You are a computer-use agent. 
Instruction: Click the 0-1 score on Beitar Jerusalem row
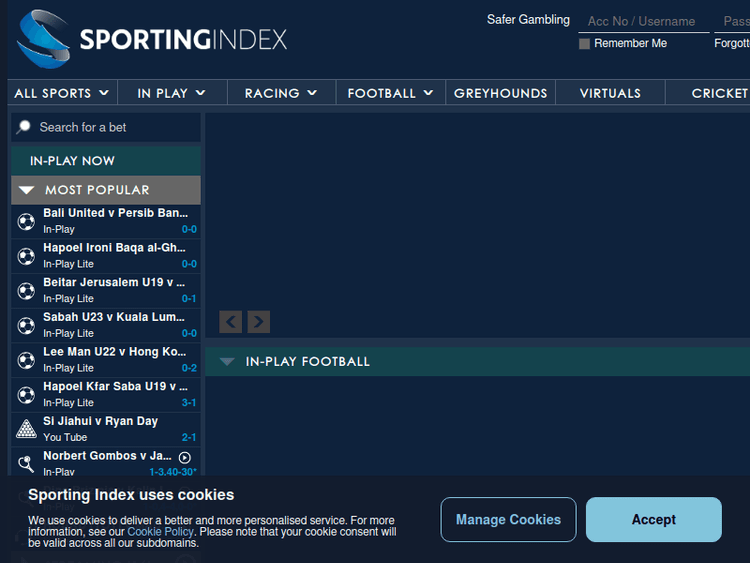pyautogui.click(x=189, y=299)
